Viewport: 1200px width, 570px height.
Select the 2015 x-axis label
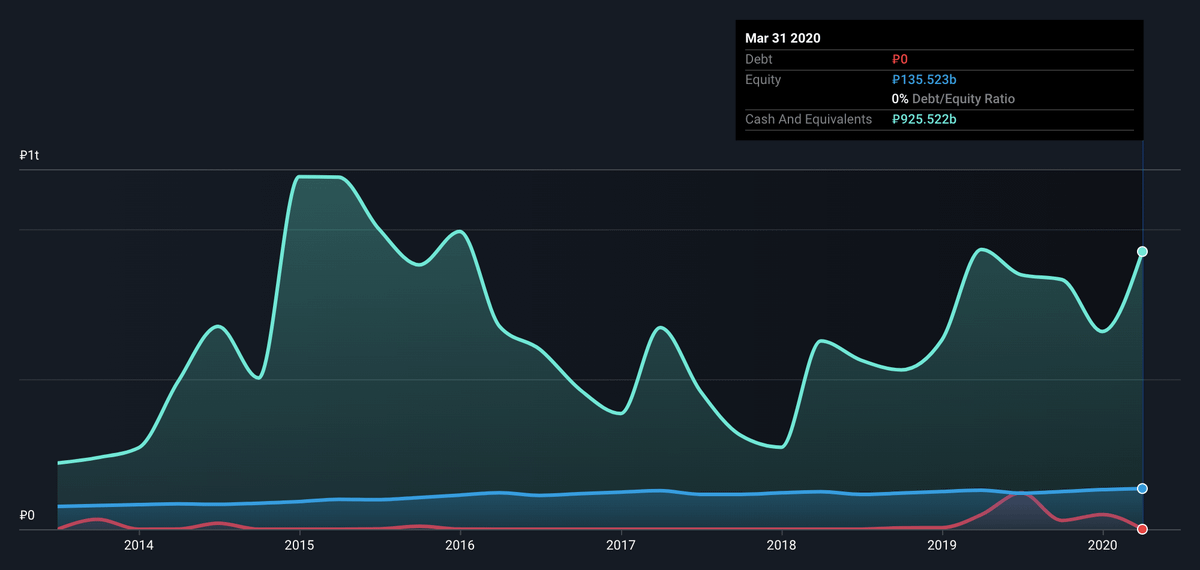[299, 545]
